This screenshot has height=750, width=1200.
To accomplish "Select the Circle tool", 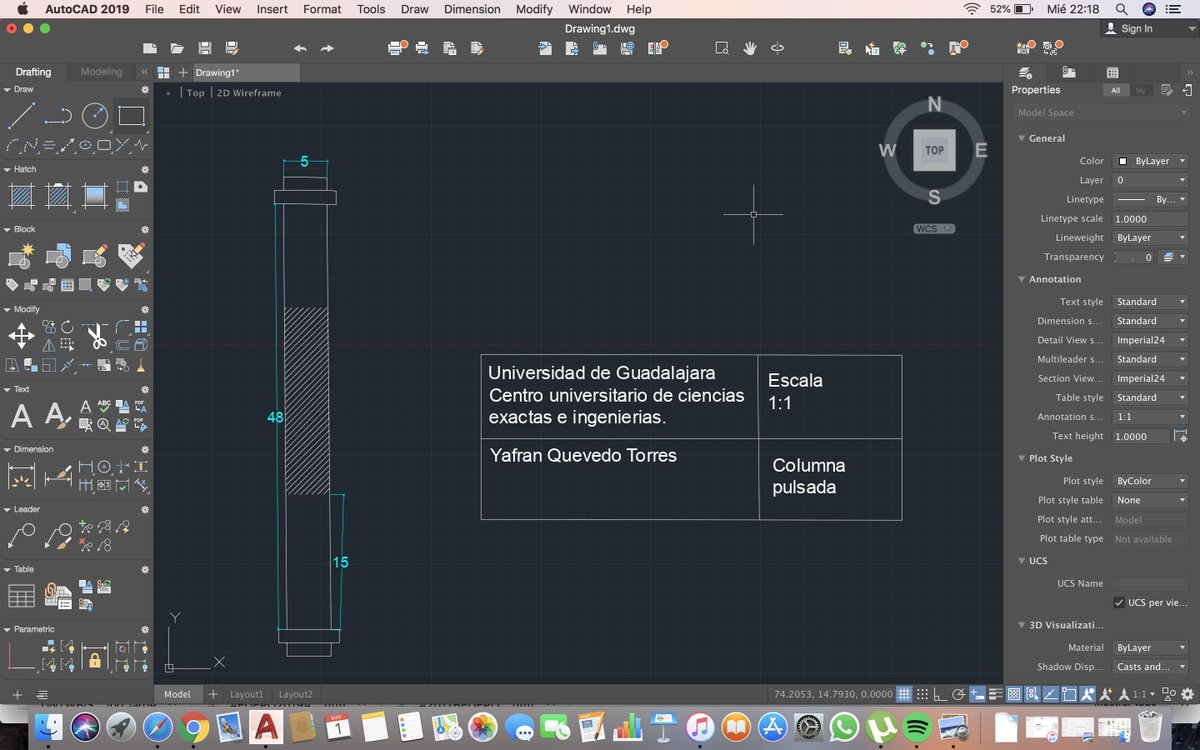I will pos(94,116).
